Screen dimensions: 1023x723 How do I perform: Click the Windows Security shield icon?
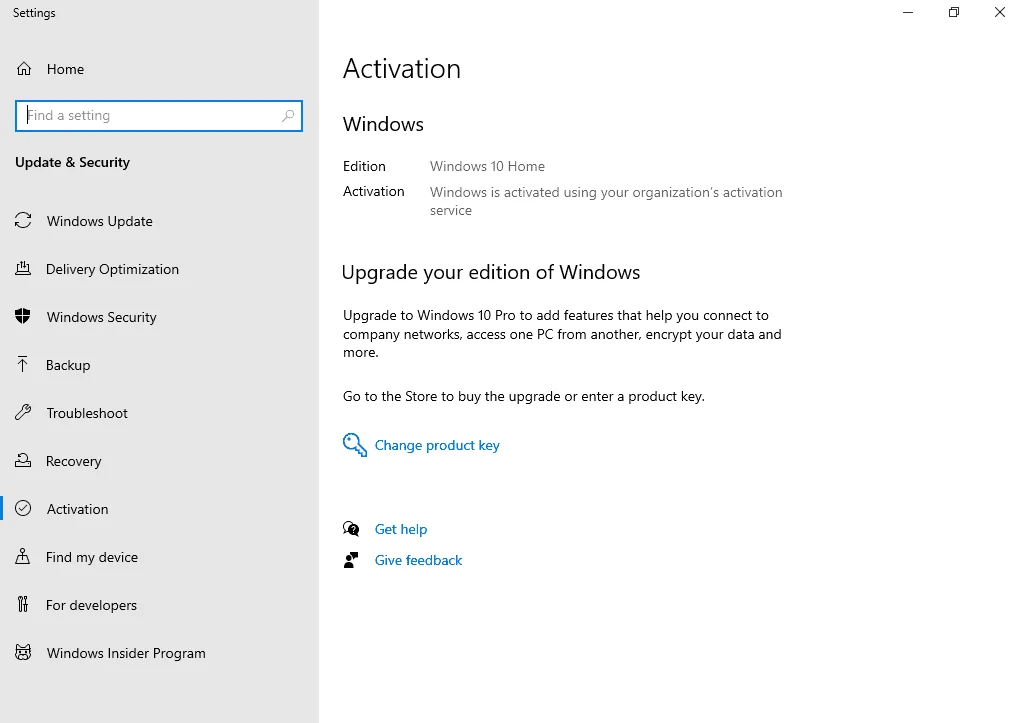click(23, 316)
